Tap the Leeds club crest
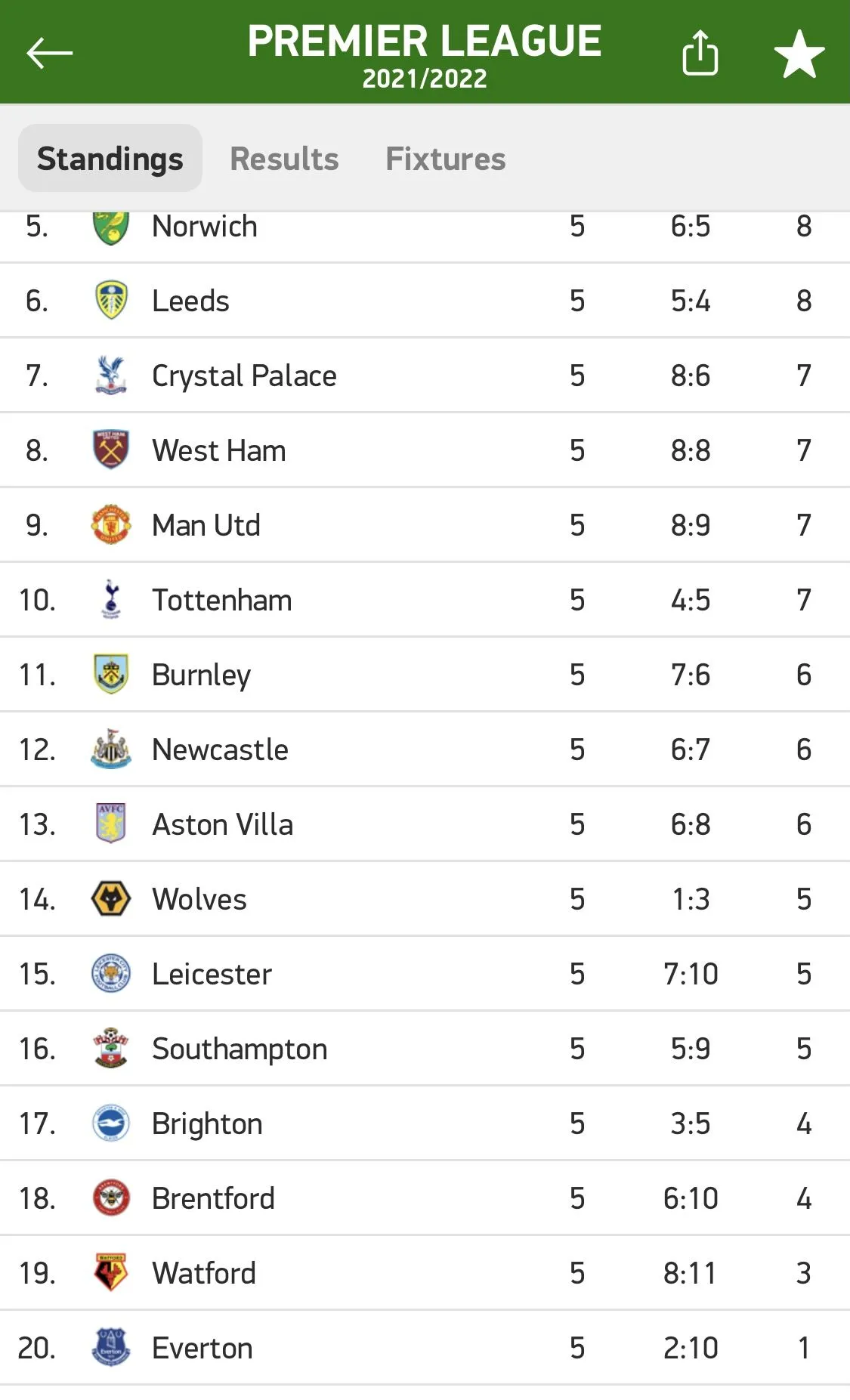The height and width of the screenshot is (1400, 850). pos(111,300)
